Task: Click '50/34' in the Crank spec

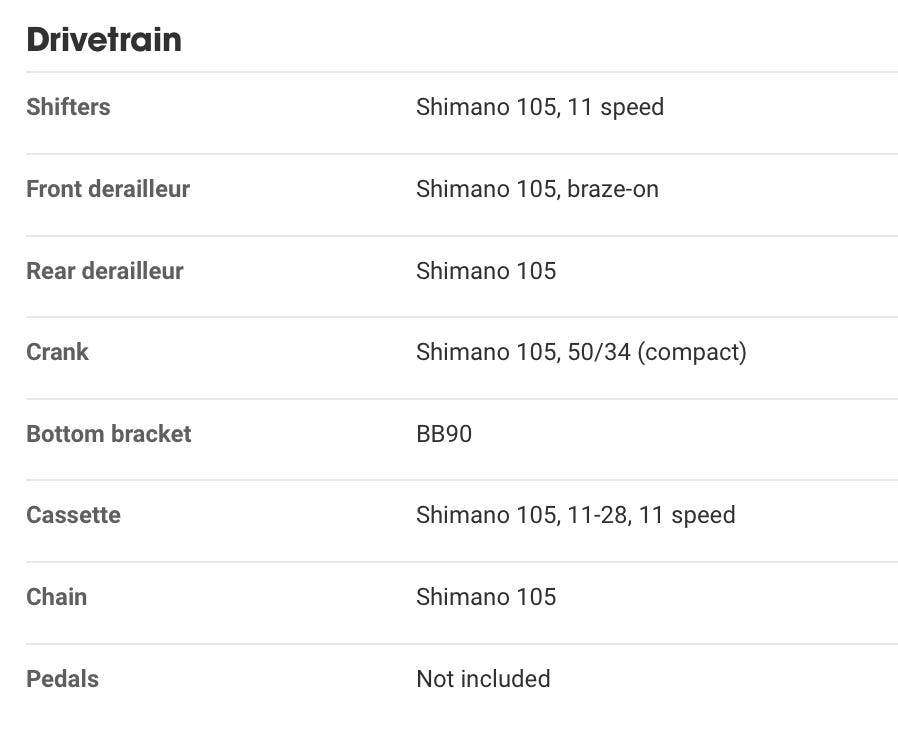Action: click(x=598, y=352)
